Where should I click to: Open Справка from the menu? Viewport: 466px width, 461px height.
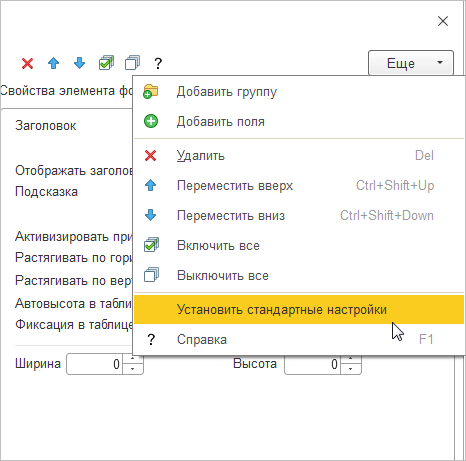click(x=299, y=339)
